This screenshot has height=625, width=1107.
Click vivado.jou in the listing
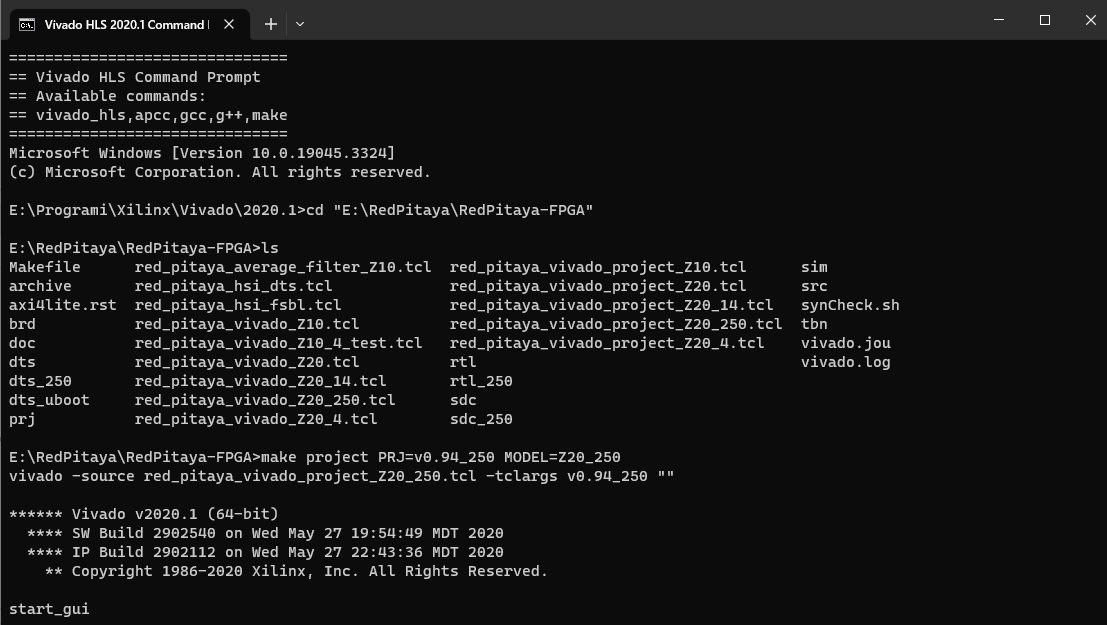(846, 344)
